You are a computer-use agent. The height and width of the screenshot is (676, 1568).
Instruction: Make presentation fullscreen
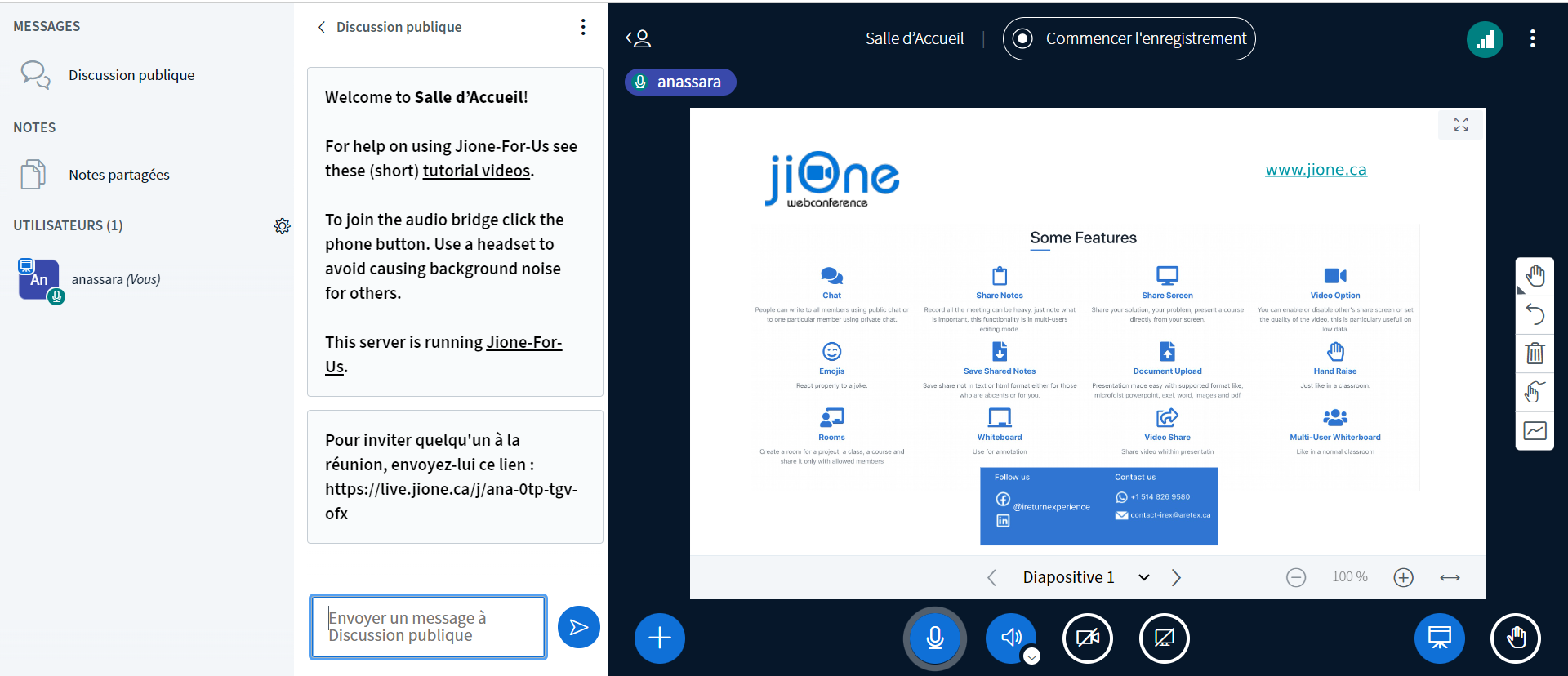(x=1461, y=124)
